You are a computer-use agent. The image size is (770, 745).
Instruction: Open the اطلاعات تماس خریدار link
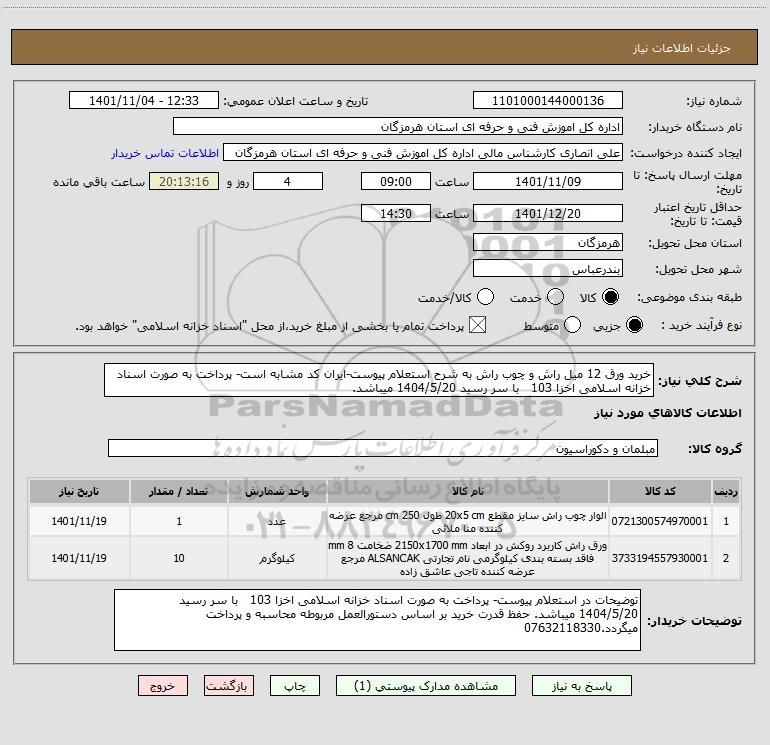coord(165,153)
